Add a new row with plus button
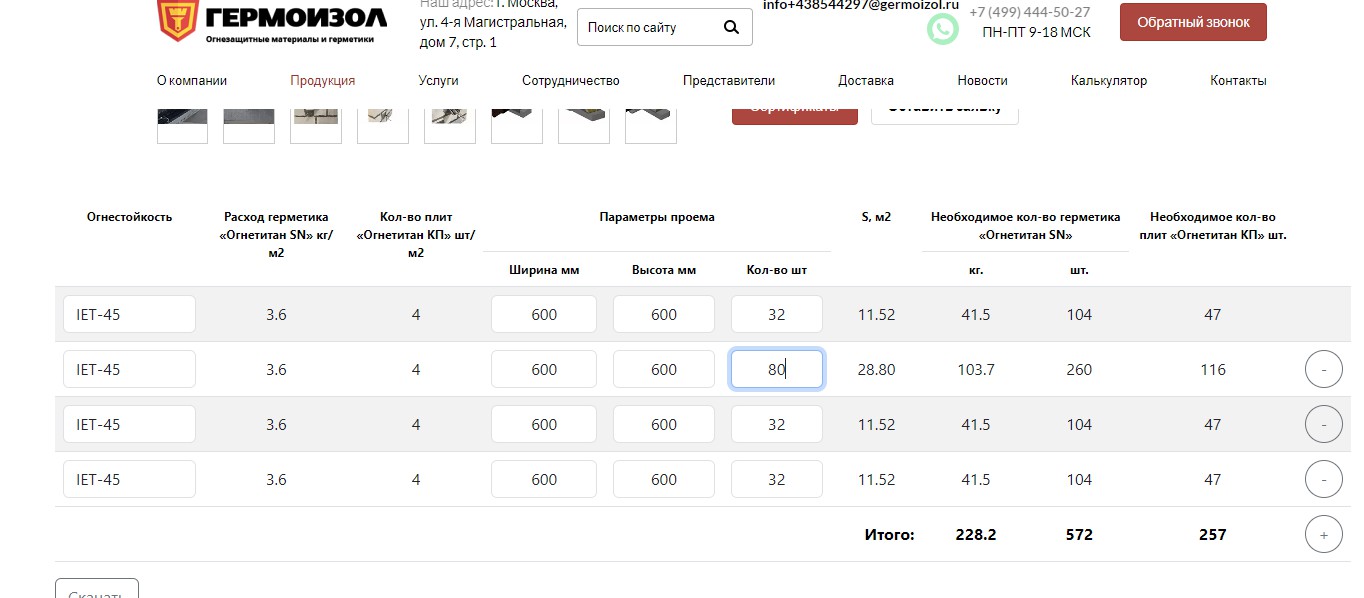Image resolution: width=1364 pixels, height=598 pixels. [x=1324, y=535]
